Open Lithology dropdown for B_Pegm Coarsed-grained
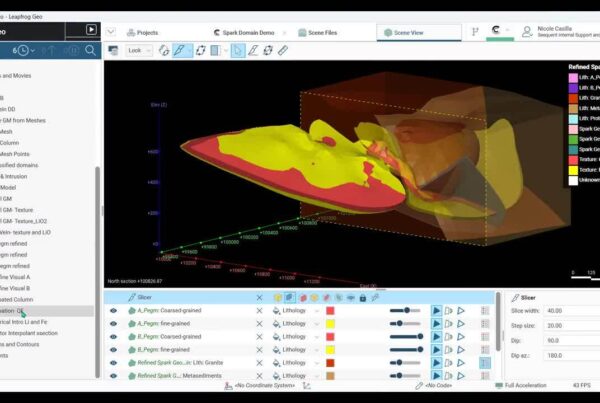 (x=296, y=337)
